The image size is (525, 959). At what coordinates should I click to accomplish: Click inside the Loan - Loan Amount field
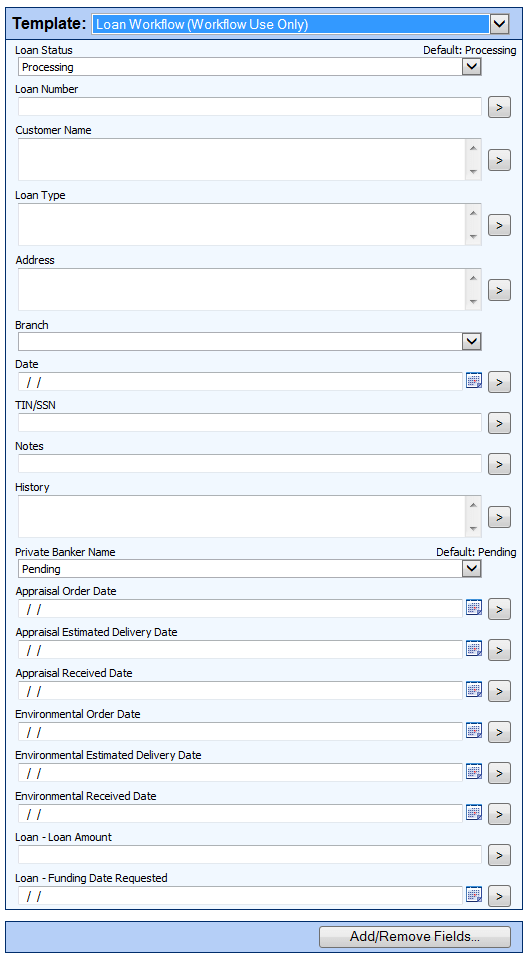[x=250, y=854]
